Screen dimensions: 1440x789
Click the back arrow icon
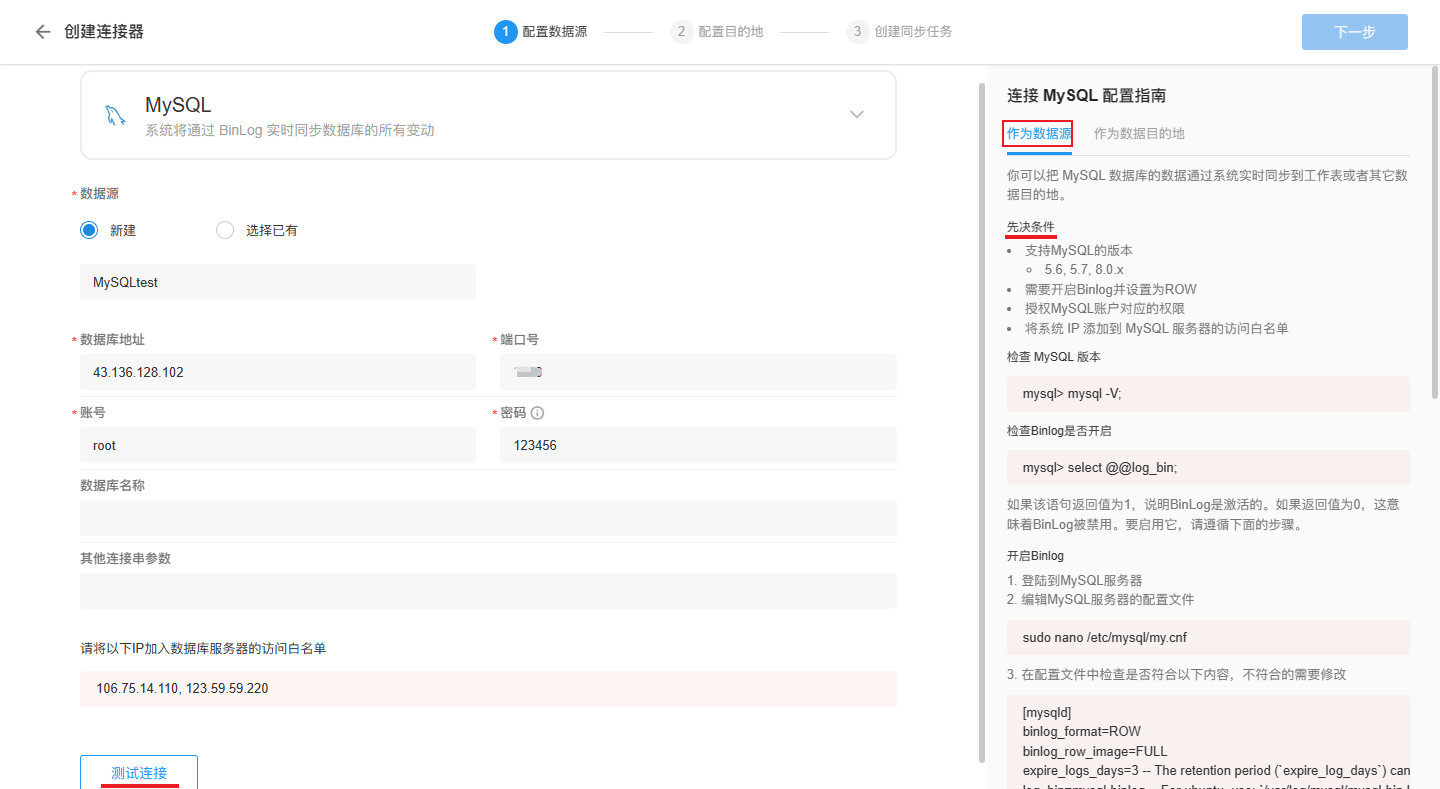point(42,32)
